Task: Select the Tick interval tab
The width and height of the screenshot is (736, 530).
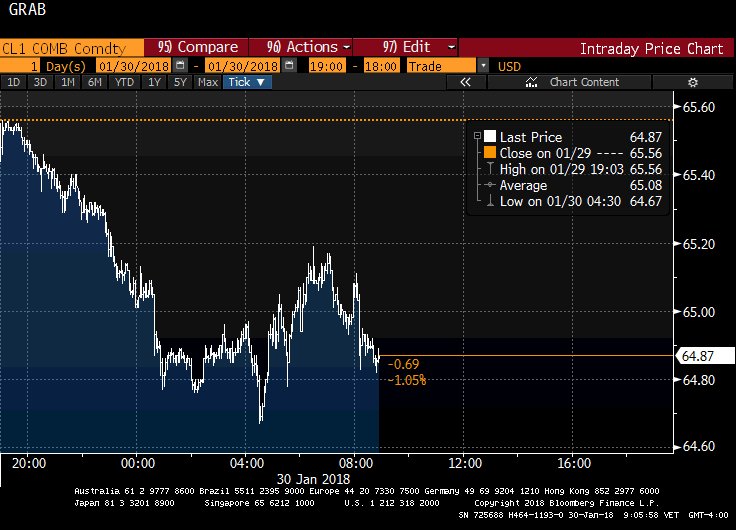Action: click(x=246, y=82)
